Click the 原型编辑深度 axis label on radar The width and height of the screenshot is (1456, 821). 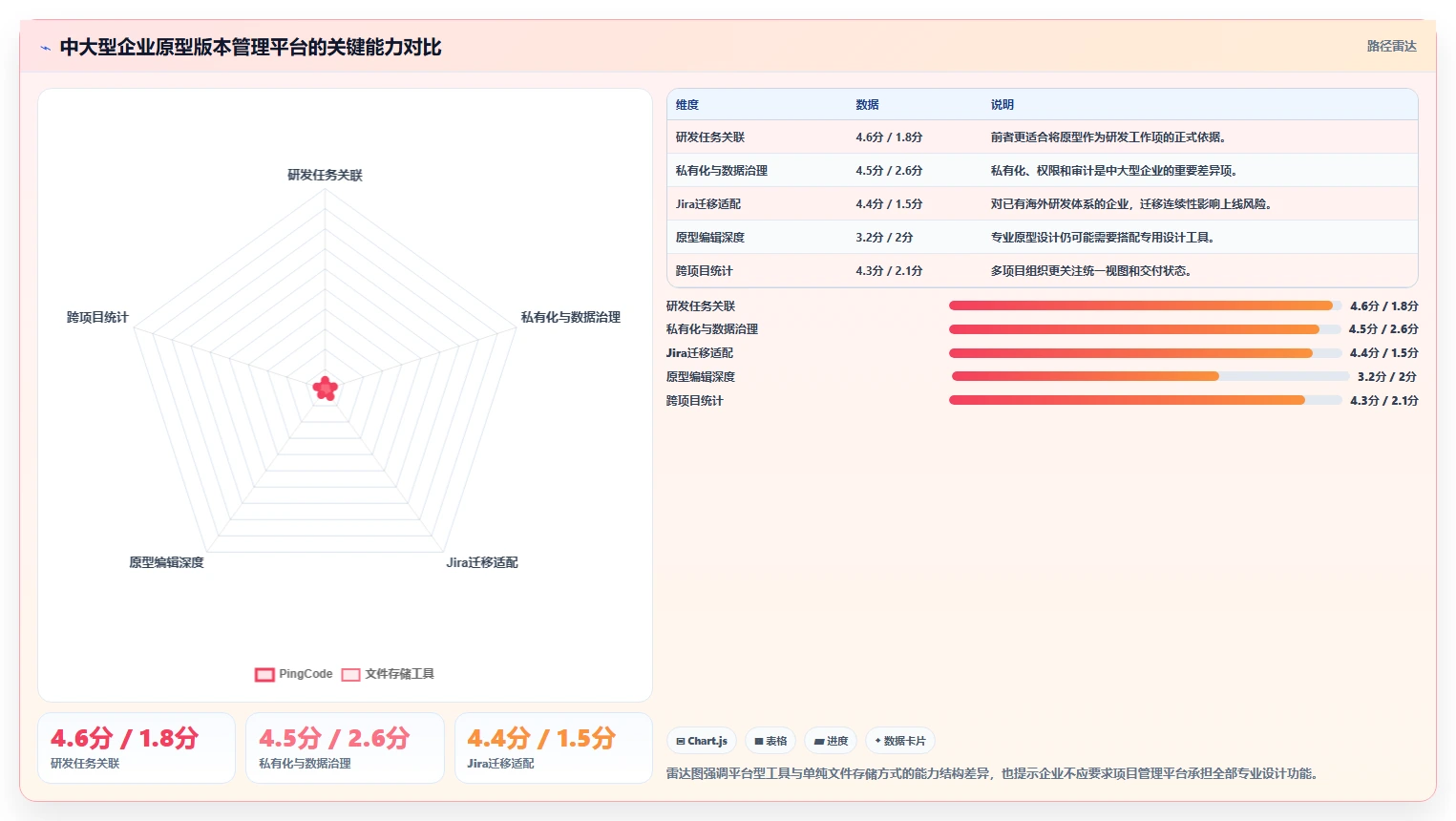pyautogui.click(x=167, y=562)
